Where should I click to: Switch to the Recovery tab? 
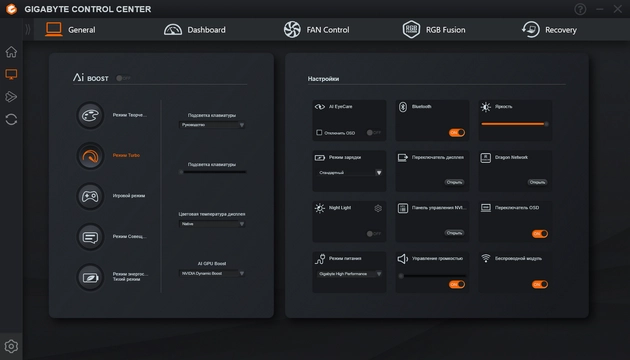[x=549, y=29]
